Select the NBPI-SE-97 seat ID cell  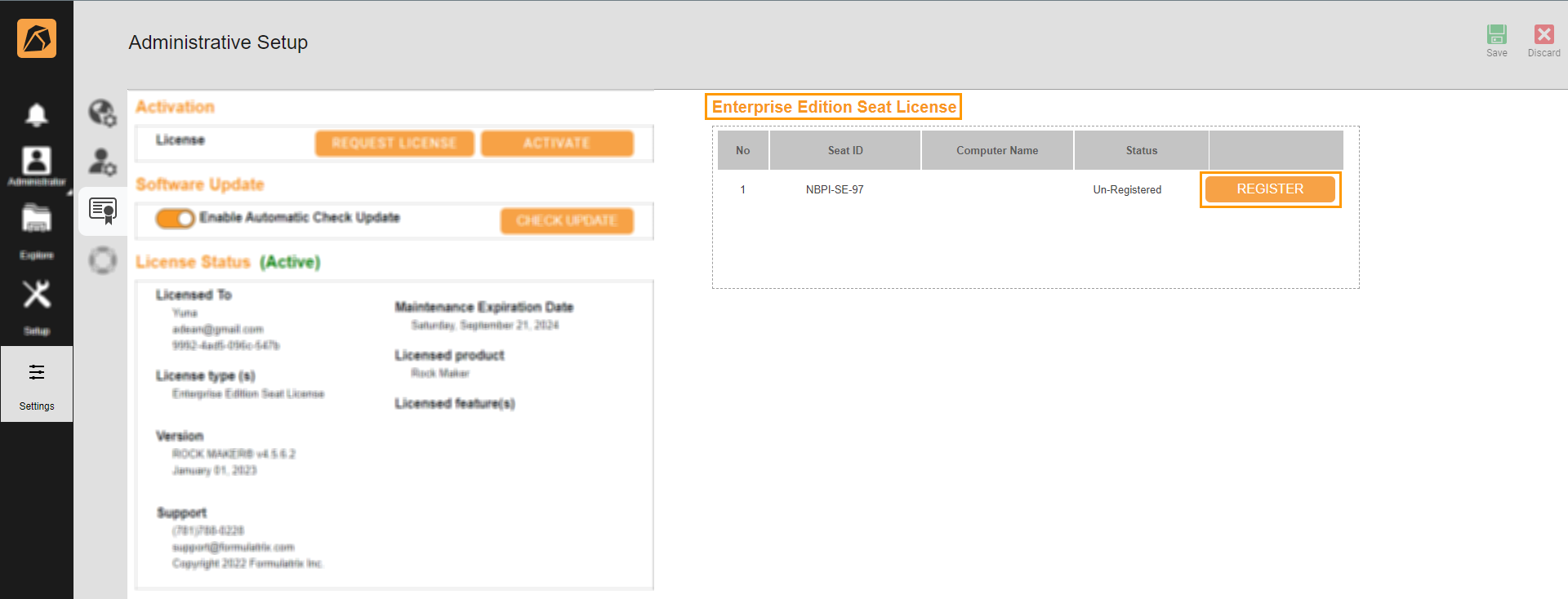click(x=835, y=189)
